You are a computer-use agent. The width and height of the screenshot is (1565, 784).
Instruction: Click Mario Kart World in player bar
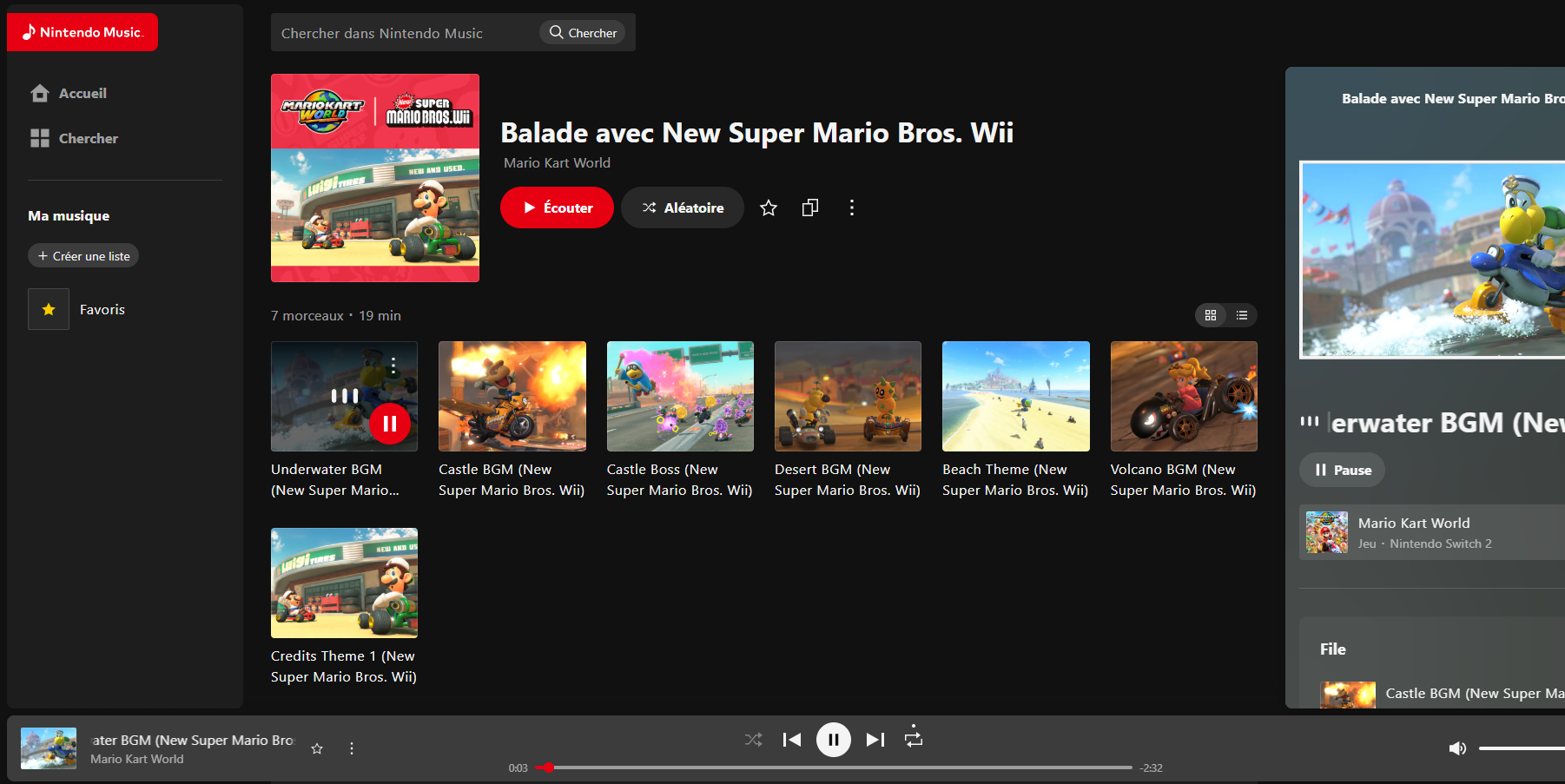(137, 759)
